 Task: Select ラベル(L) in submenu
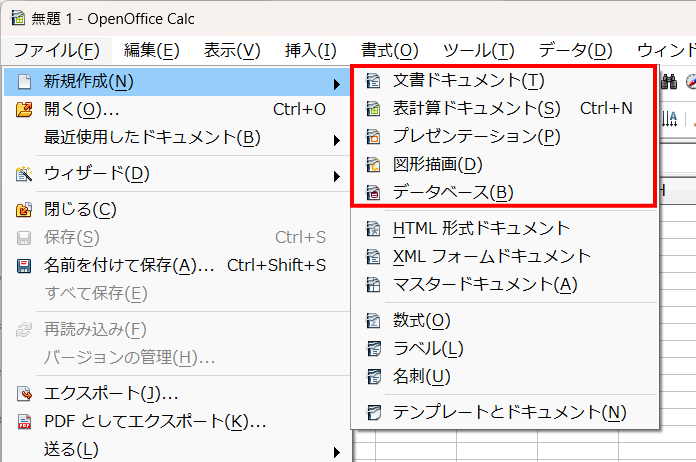point(504,348)
